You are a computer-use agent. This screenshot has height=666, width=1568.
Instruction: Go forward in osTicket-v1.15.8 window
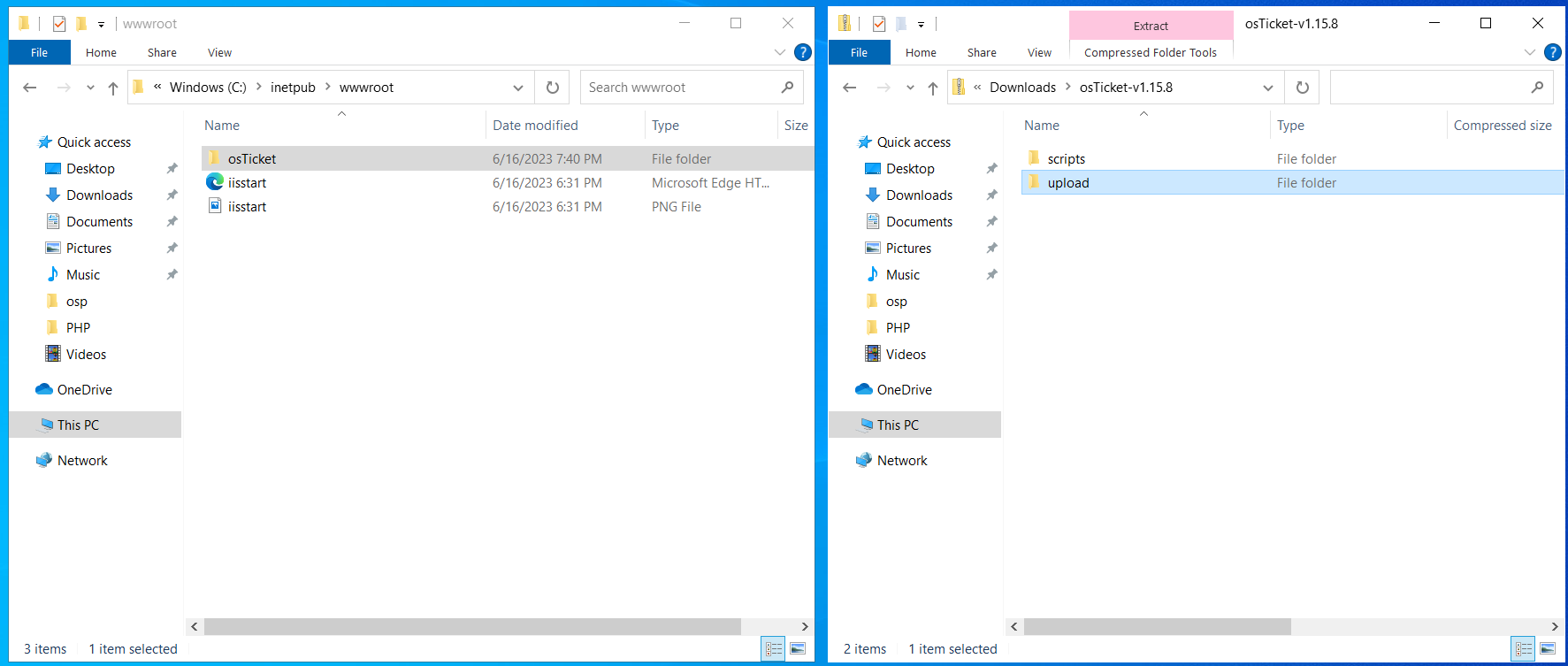tap(883, 88)
